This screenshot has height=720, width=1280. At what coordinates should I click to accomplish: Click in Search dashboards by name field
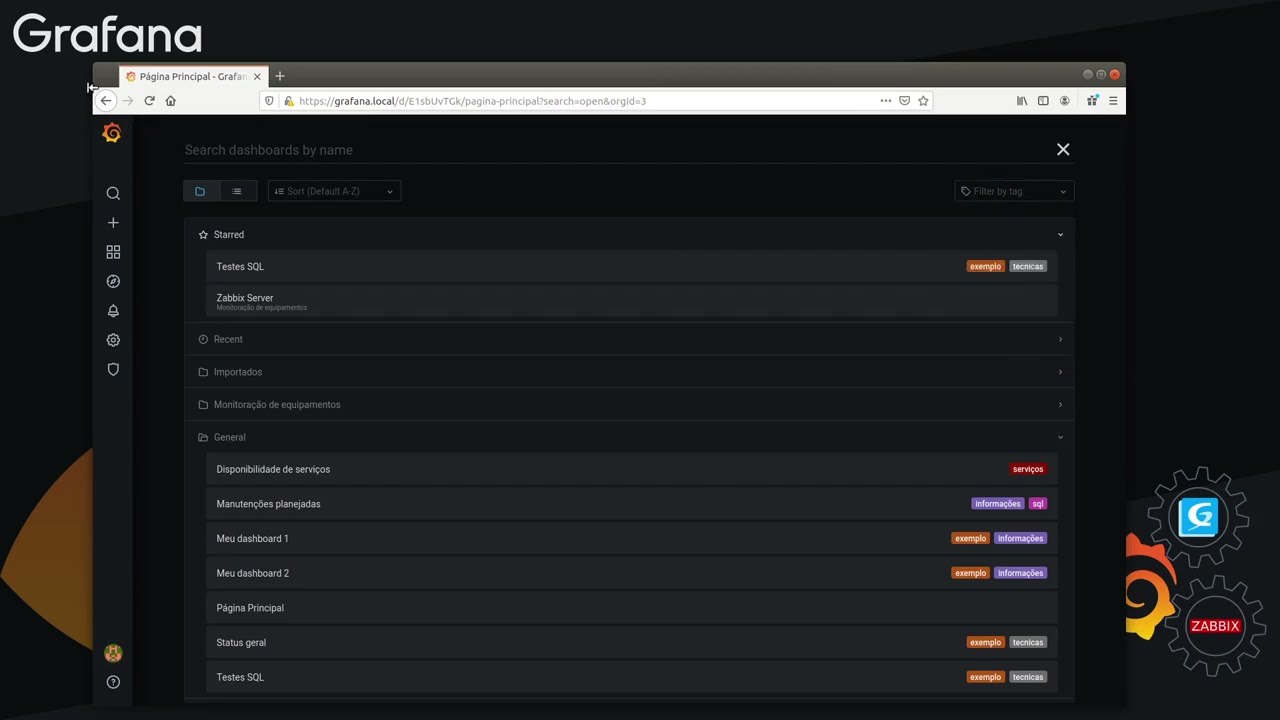click(615, 150)
